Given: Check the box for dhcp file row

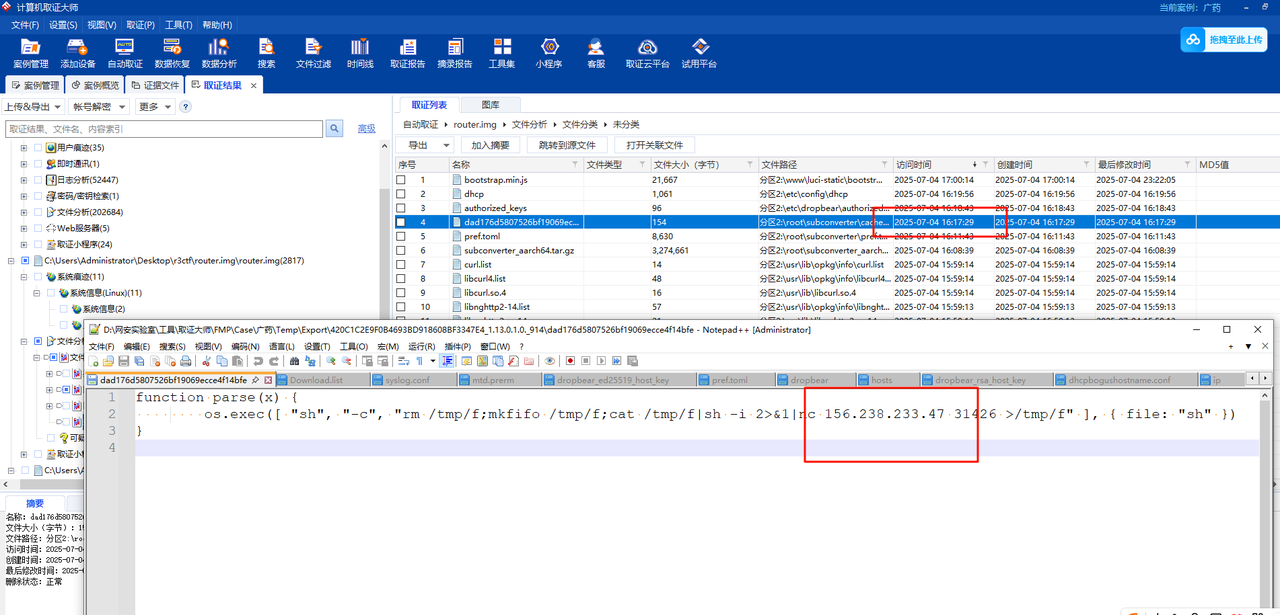Looking at the screenshot, I should [401, 194].
